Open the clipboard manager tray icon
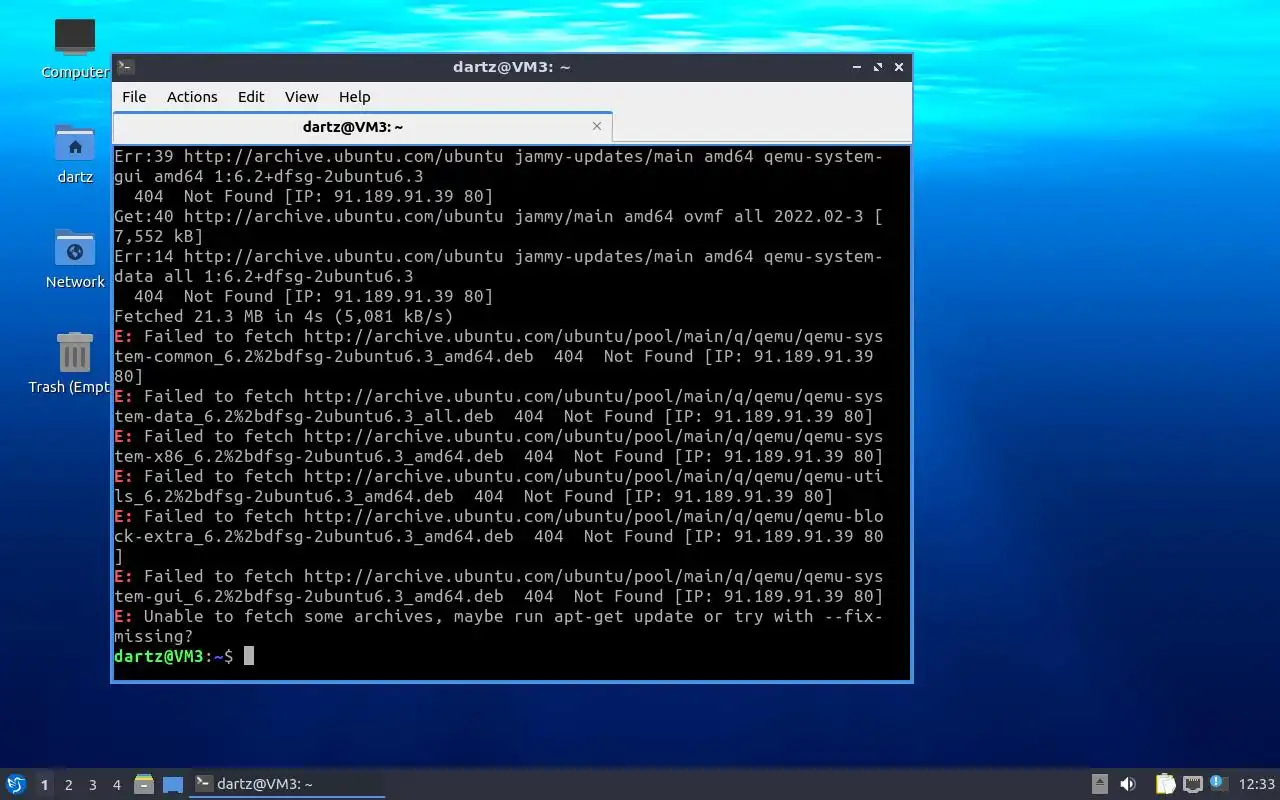The image size is (1280, 800). 1165,784
